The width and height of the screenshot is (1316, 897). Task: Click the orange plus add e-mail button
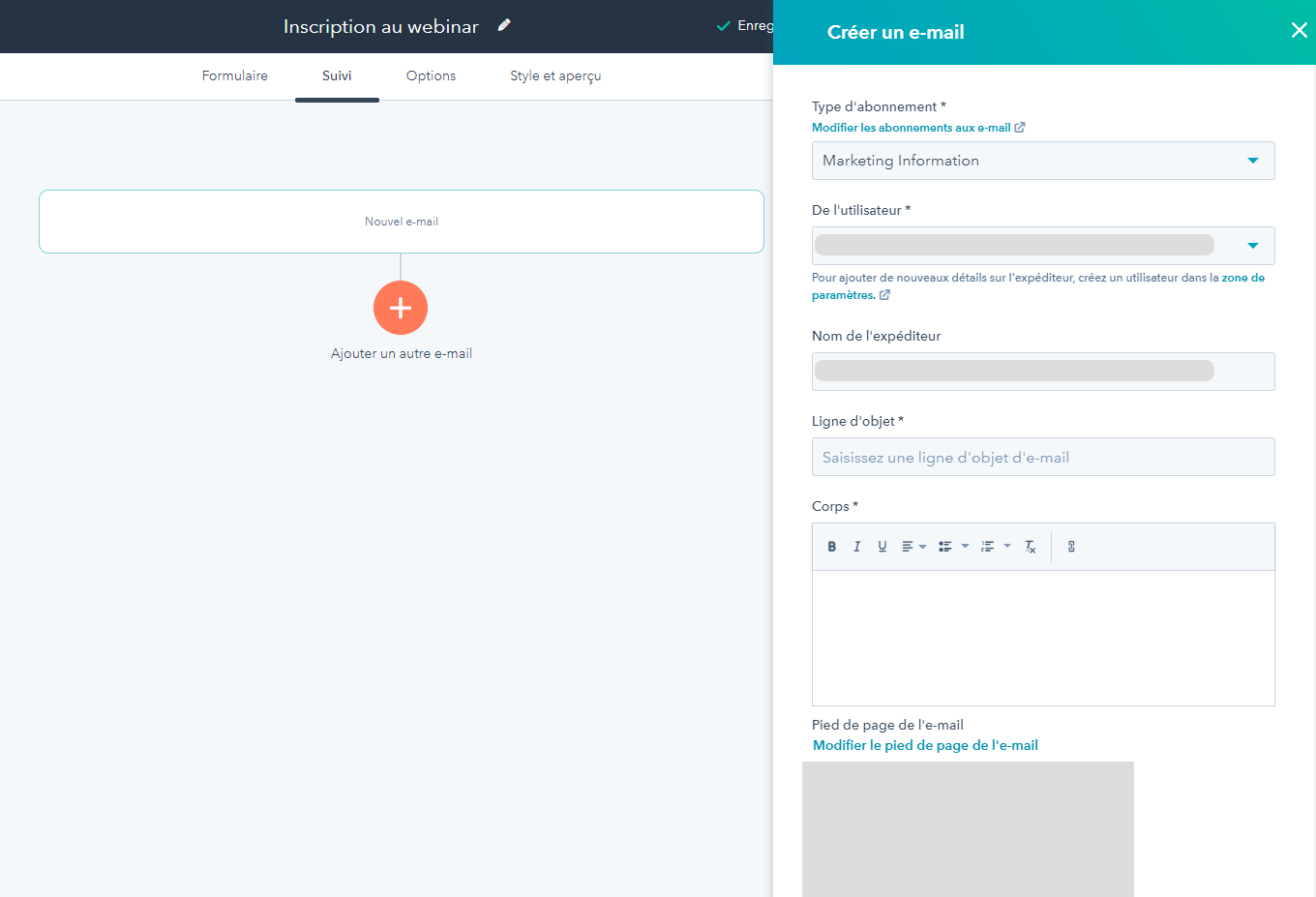click(x=401, y=308)
